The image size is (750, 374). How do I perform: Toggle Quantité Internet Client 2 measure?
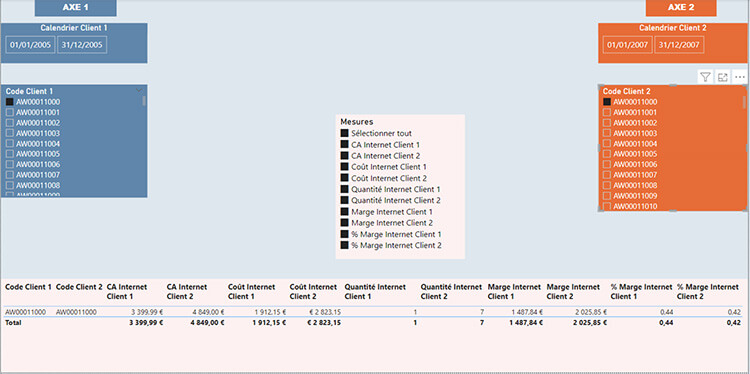pos(344,200)
